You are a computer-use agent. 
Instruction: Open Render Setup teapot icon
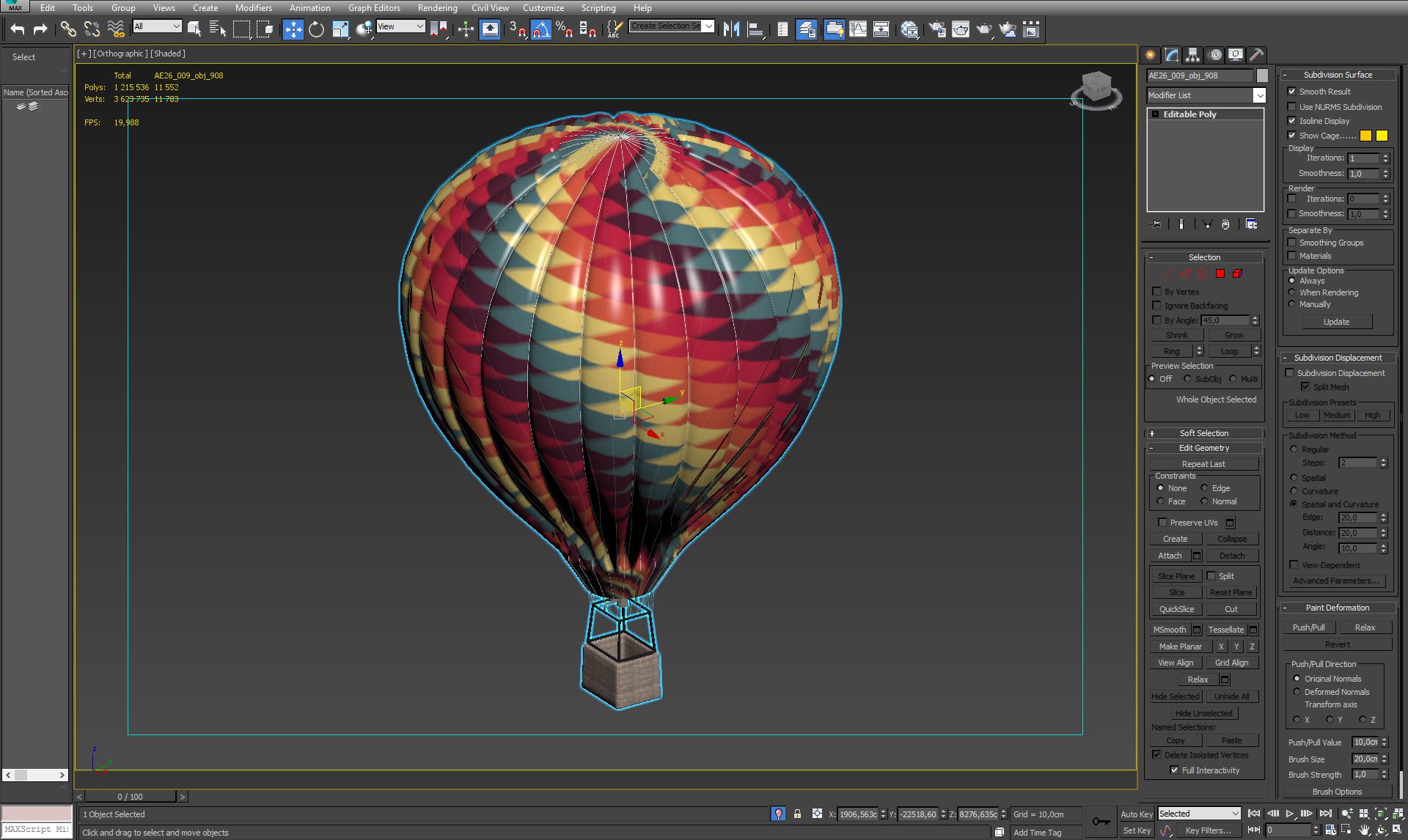pyautogui.click(x=937, y=29)
